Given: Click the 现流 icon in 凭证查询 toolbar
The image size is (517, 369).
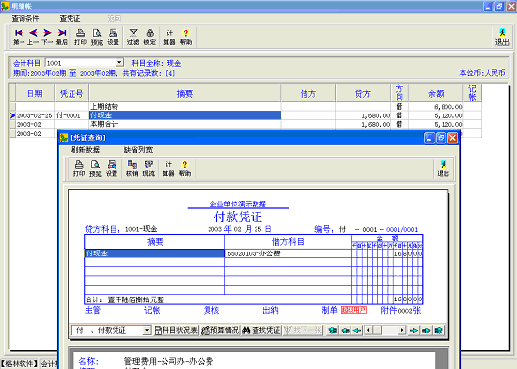Looking at the screenshot, I should (x=149, y=168).
